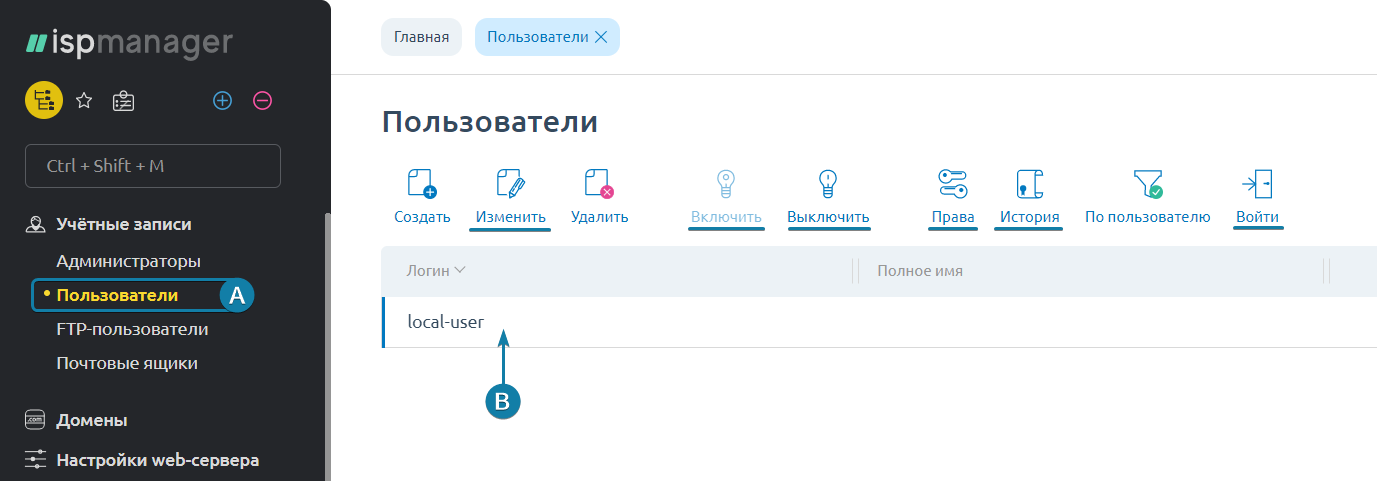Expand the Домены section

point(92,421)
